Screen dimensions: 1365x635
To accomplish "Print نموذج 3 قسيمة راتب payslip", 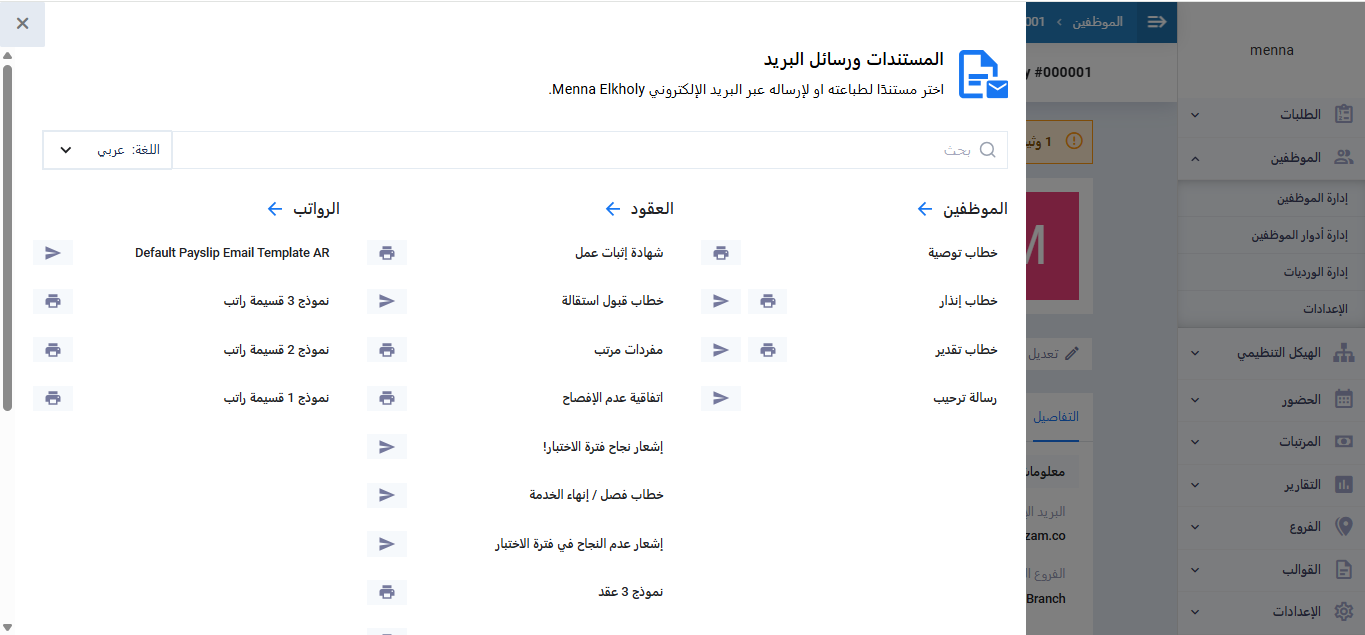I will point(53,301).
